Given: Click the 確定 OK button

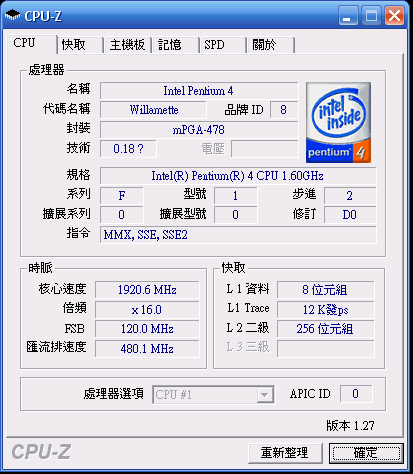Looking at the screenshot, I should tap(366, 453).
